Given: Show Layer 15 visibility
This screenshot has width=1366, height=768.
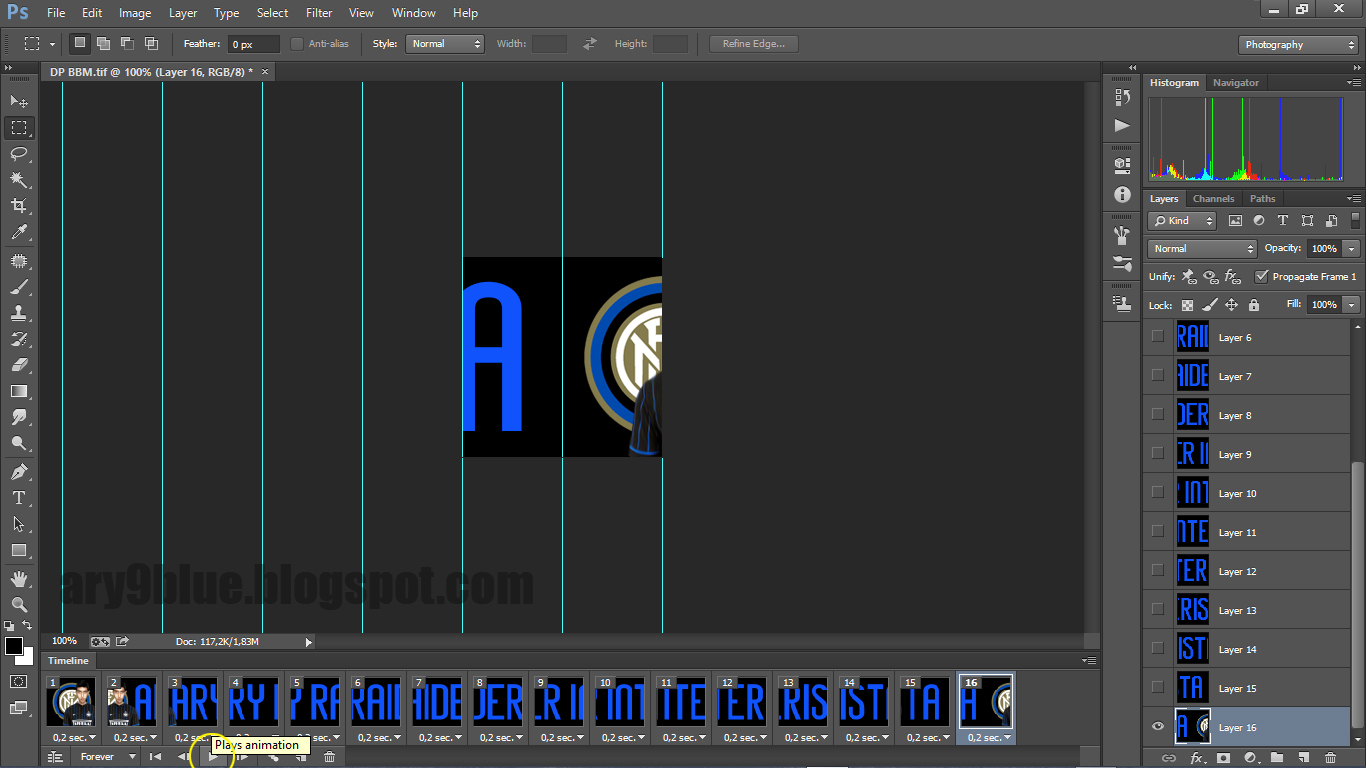Looking at the screenshot, I should [x=1158, y=687].
